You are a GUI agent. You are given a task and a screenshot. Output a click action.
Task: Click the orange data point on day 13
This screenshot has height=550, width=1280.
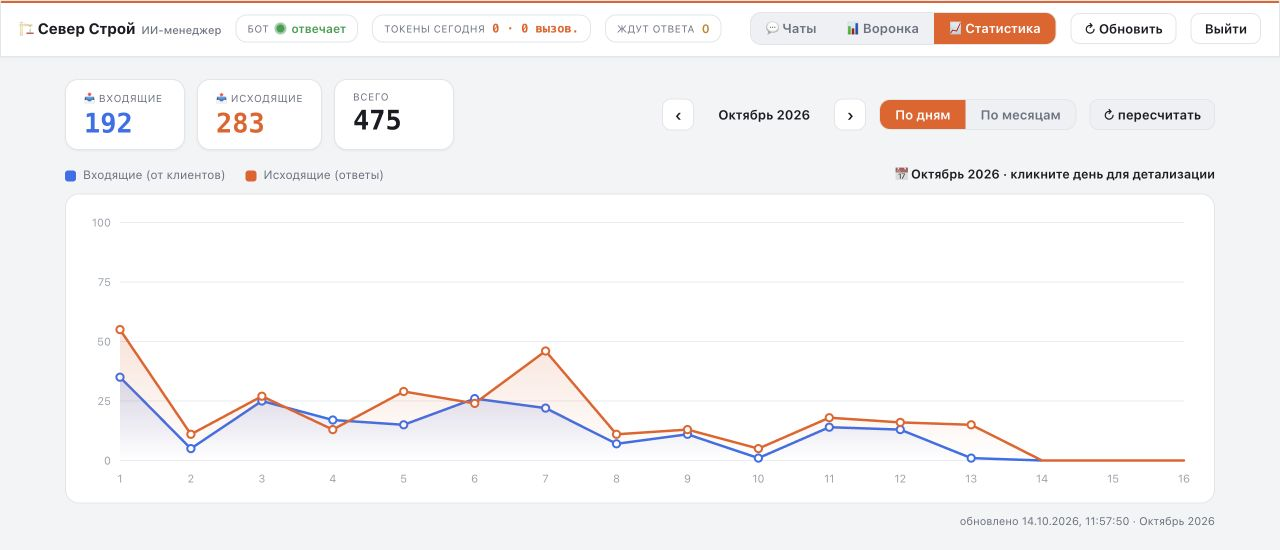[x=971, y=425]
